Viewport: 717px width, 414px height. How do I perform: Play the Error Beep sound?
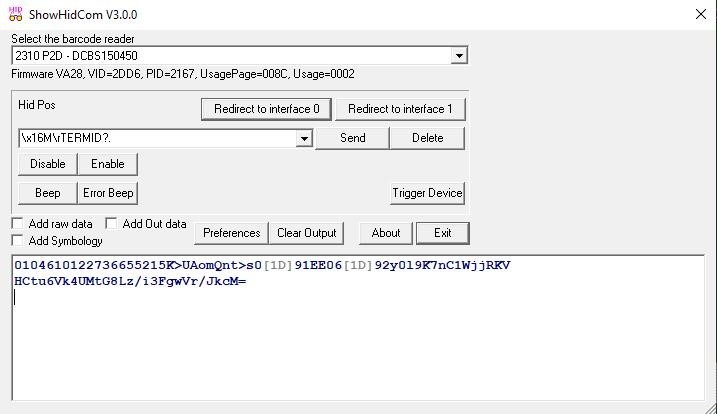(x=109, y=193)
